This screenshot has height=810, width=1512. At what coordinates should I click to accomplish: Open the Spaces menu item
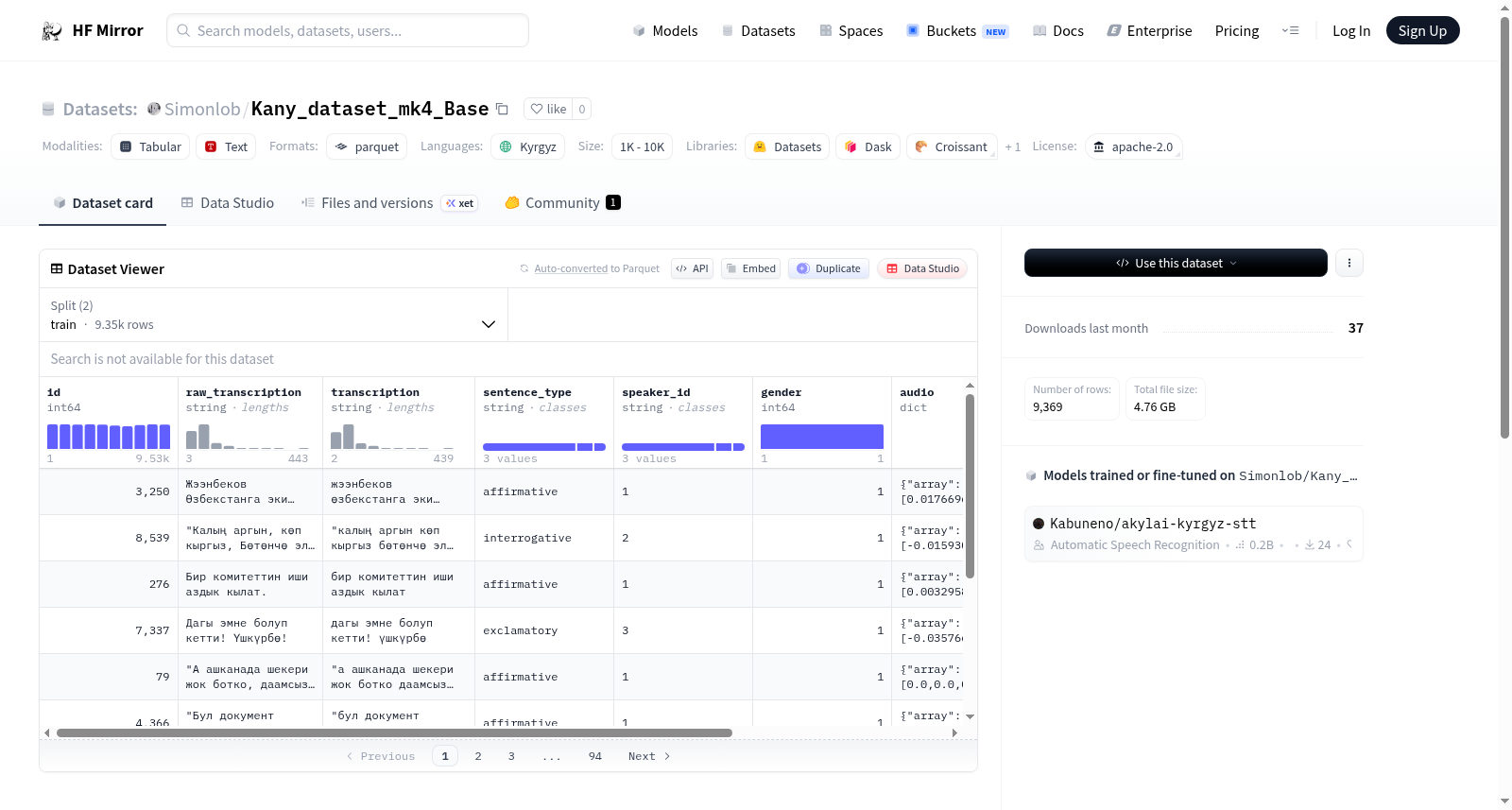pos(850,31)
